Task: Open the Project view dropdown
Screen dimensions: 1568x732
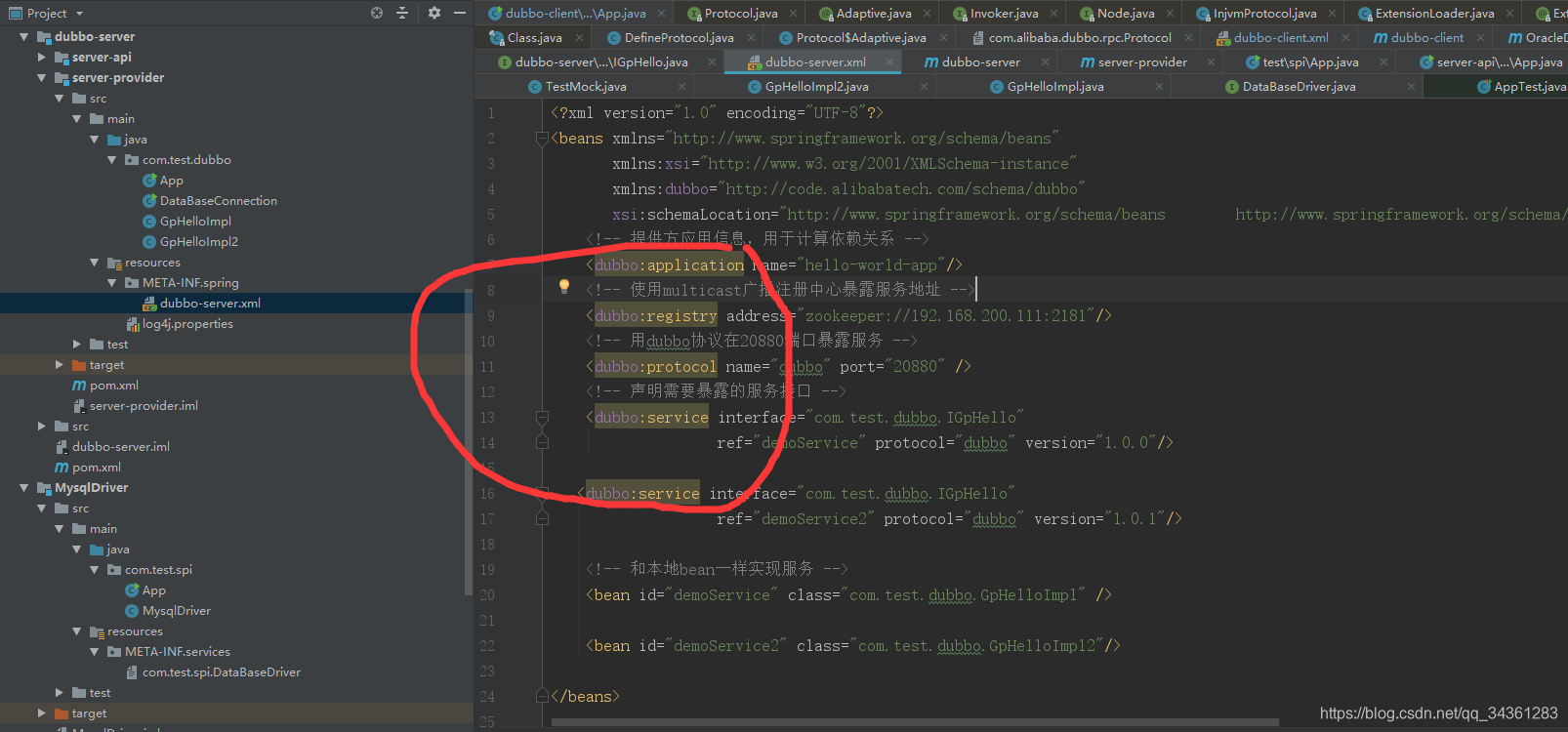Action: pos(79,14)
